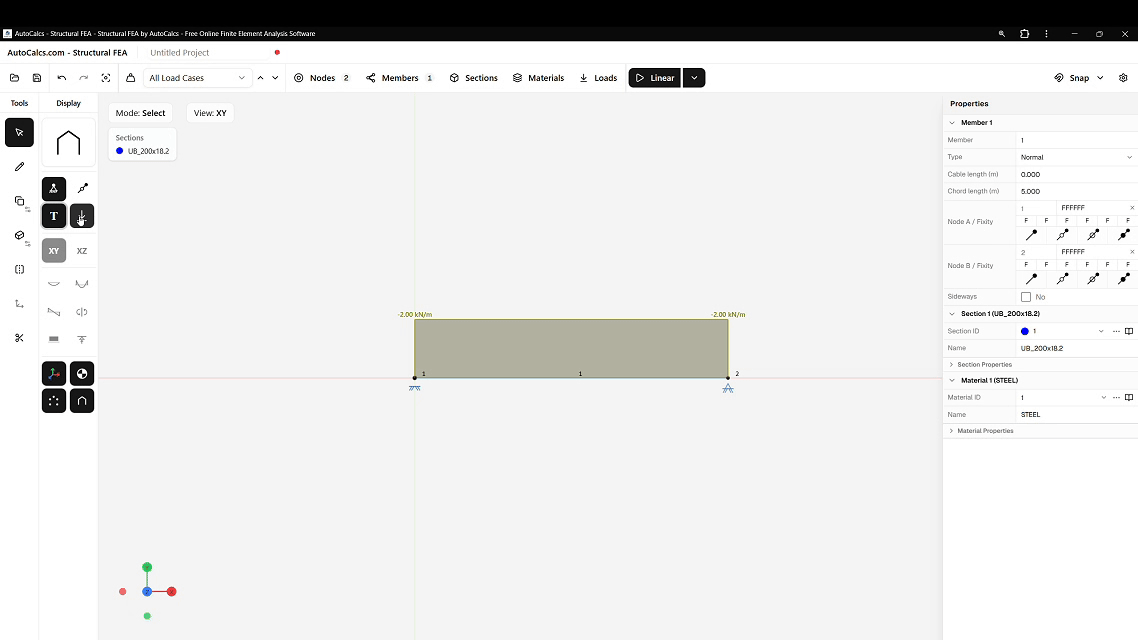Screen dimensions: 1138x640
Task: Click blue Section ID color swatch
Action: coord(1025,331)
